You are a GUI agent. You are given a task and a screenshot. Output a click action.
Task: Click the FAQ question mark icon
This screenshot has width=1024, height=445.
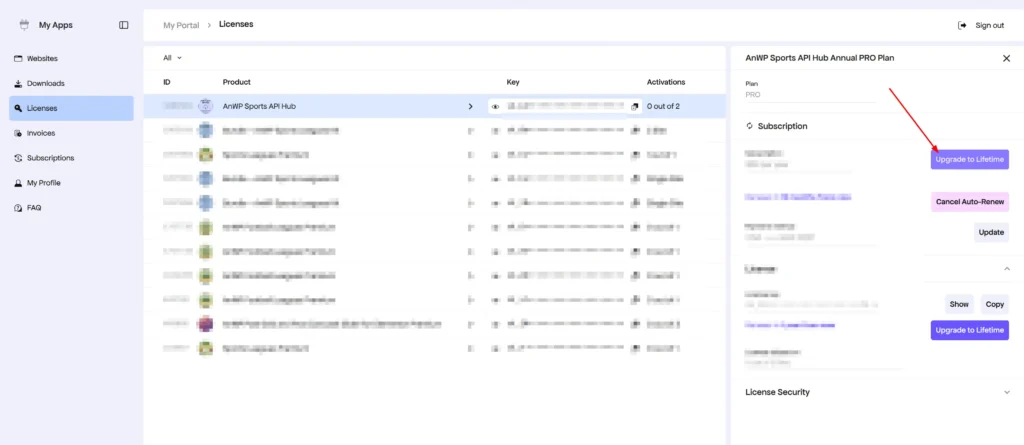click(18, 208)
